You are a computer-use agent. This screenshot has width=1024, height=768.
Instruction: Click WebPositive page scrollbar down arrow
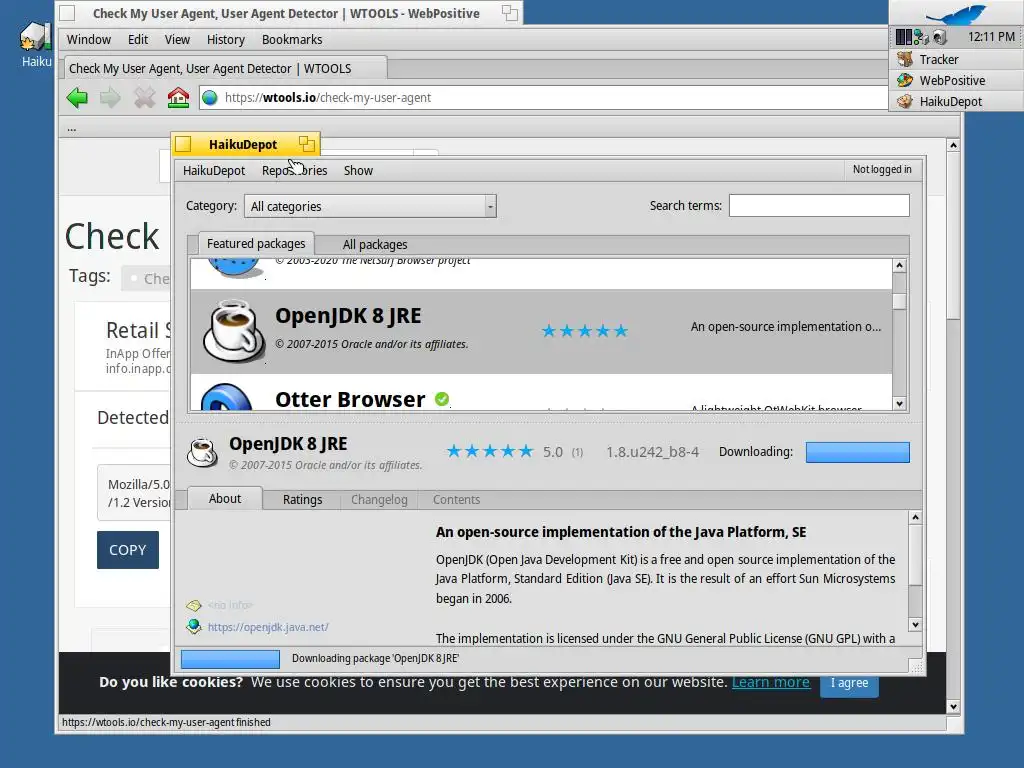pos(953,707)
